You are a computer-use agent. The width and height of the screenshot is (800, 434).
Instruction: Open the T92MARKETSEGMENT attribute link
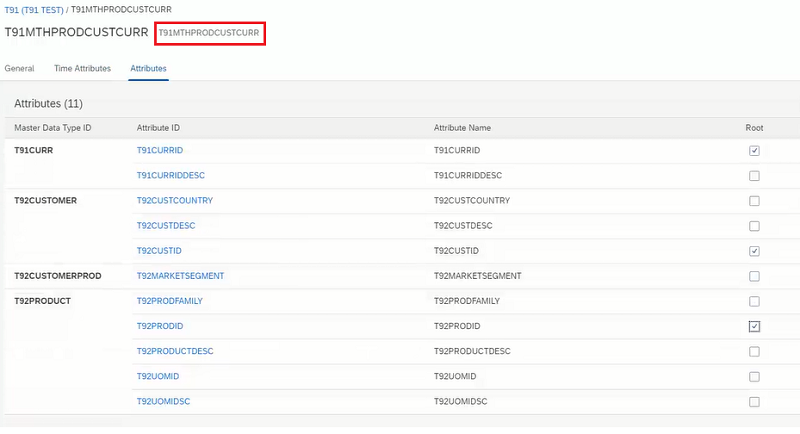(x=180, y=276)
